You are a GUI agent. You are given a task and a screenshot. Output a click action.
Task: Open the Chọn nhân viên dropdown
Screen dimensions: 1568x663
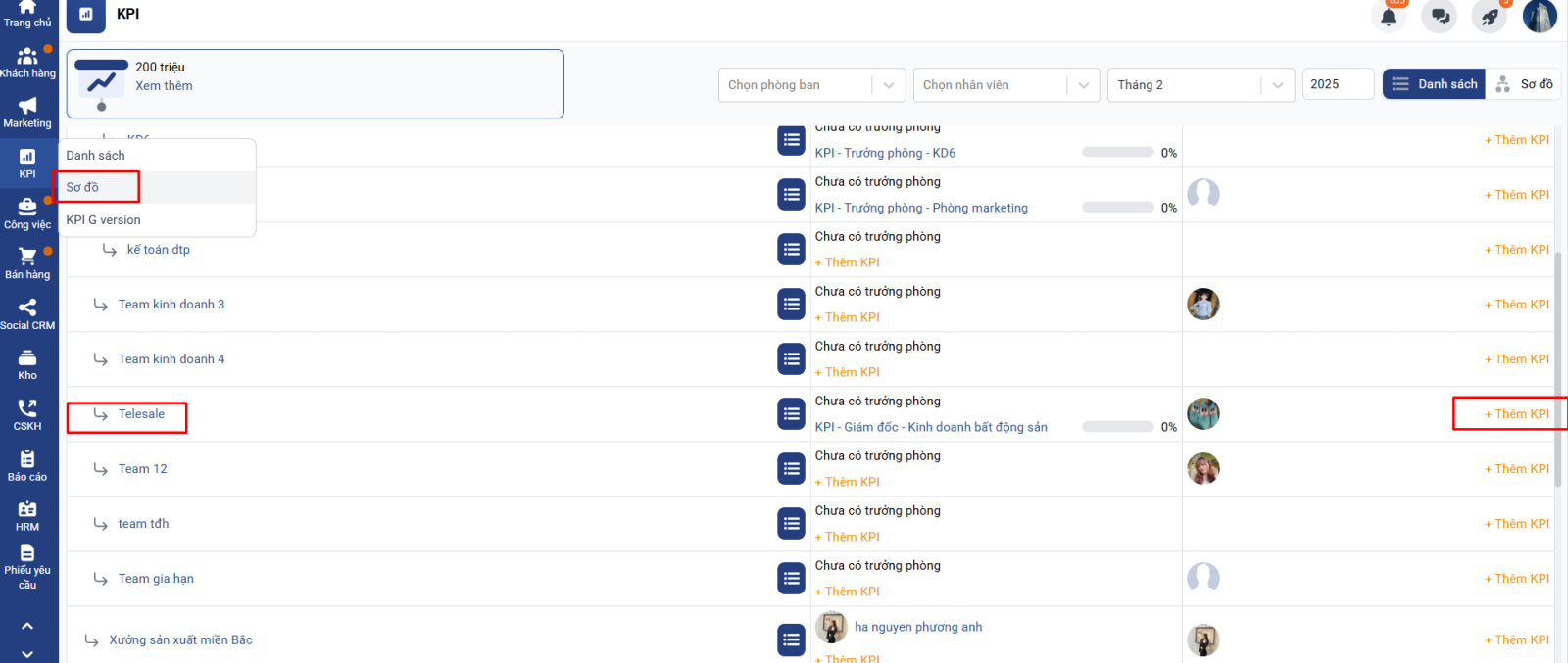point(1005,85)
